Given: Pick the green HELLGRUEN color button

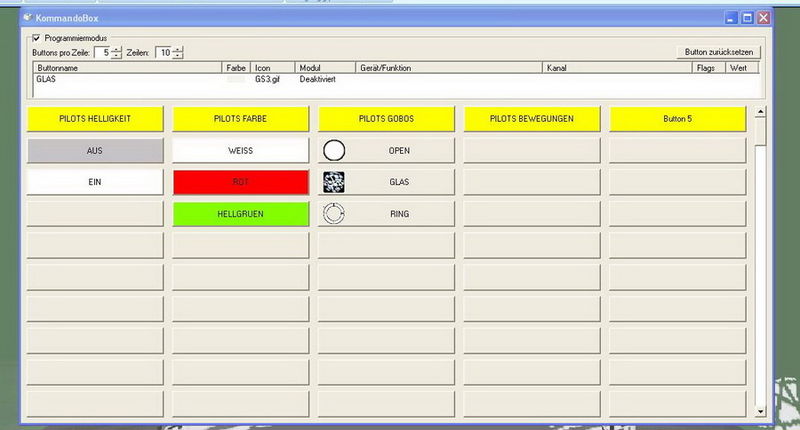Looking at the screenshot, I should (241, 214).
